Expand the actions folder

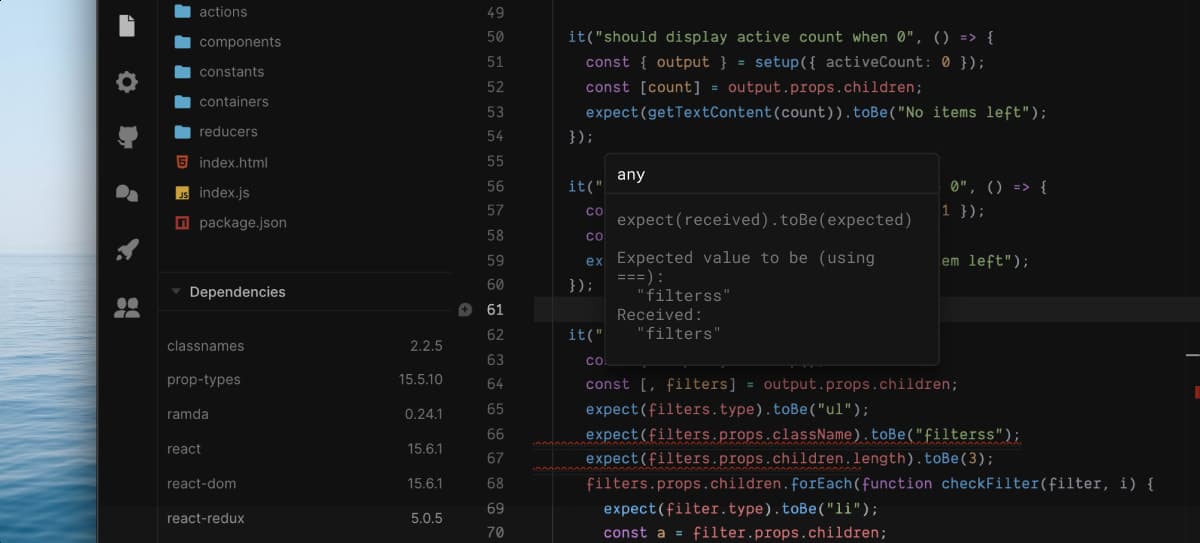coord(222,12)
